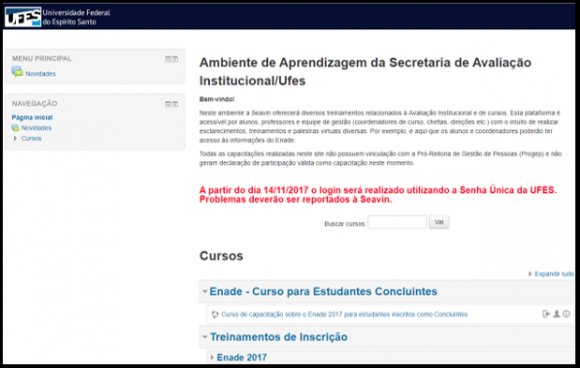The width and height of the screenshot is (580, 368).
Task: Click the forum icon beside Novidades in Menu Principal
Action: coord(17,72)
